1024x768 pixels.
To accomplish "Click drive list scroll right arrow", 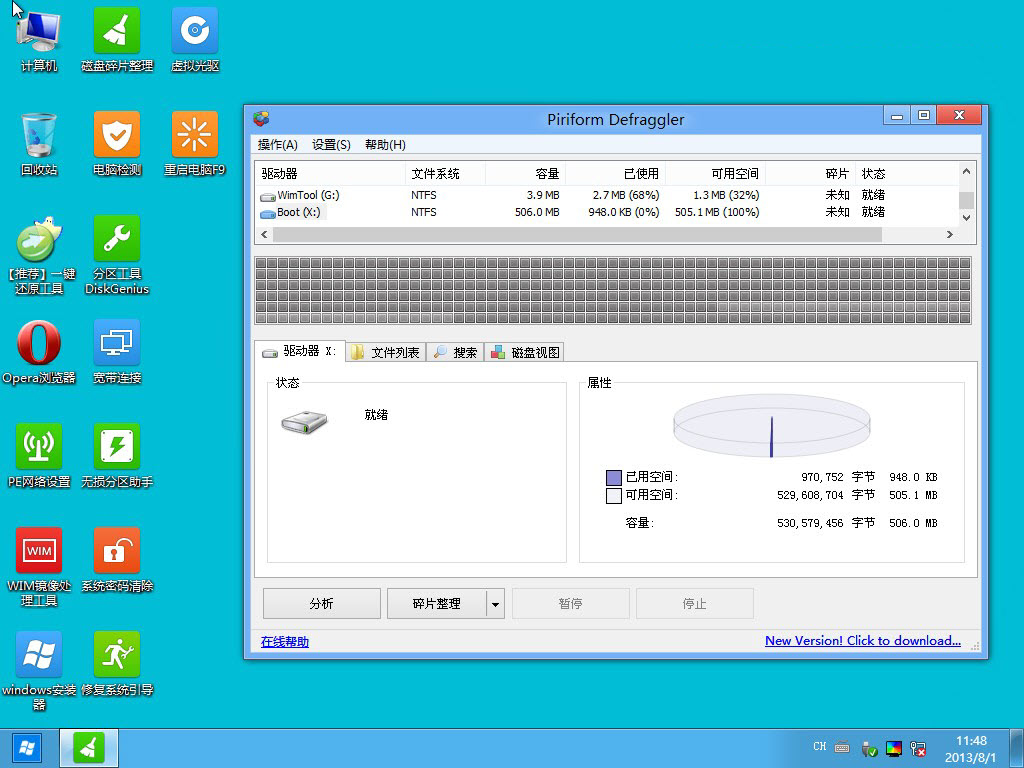I will [x=950, y=234].
